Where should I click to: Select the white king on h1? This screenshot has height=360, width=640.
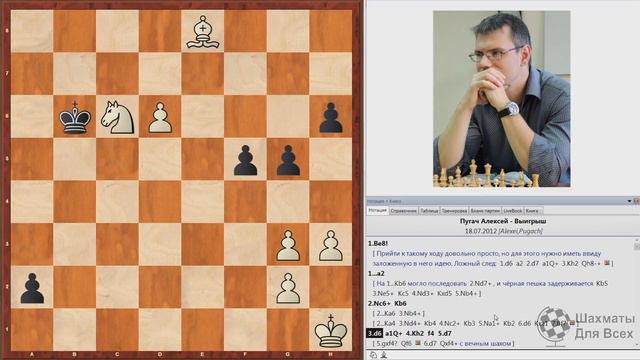point(331,331)
